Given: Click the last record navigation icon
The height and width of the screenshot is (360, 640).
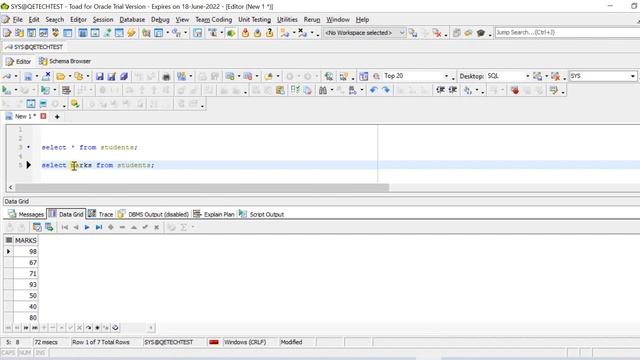Looking at the screenshot, I should point(98,227).
